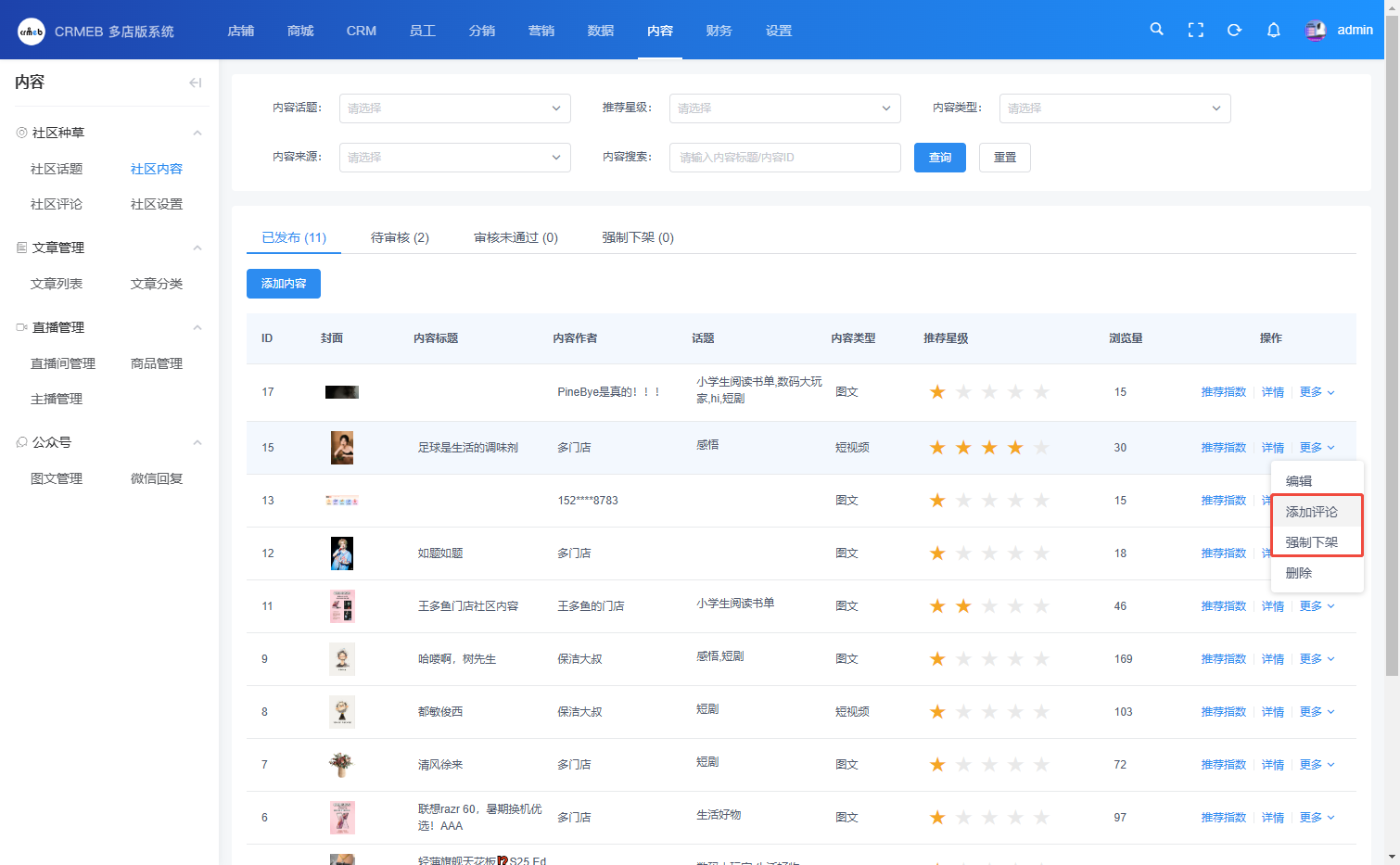This screenshot has width=1400, height=865.
Task: Click the 查询 button
Action: pyautogui.click(x=939, y=158)
